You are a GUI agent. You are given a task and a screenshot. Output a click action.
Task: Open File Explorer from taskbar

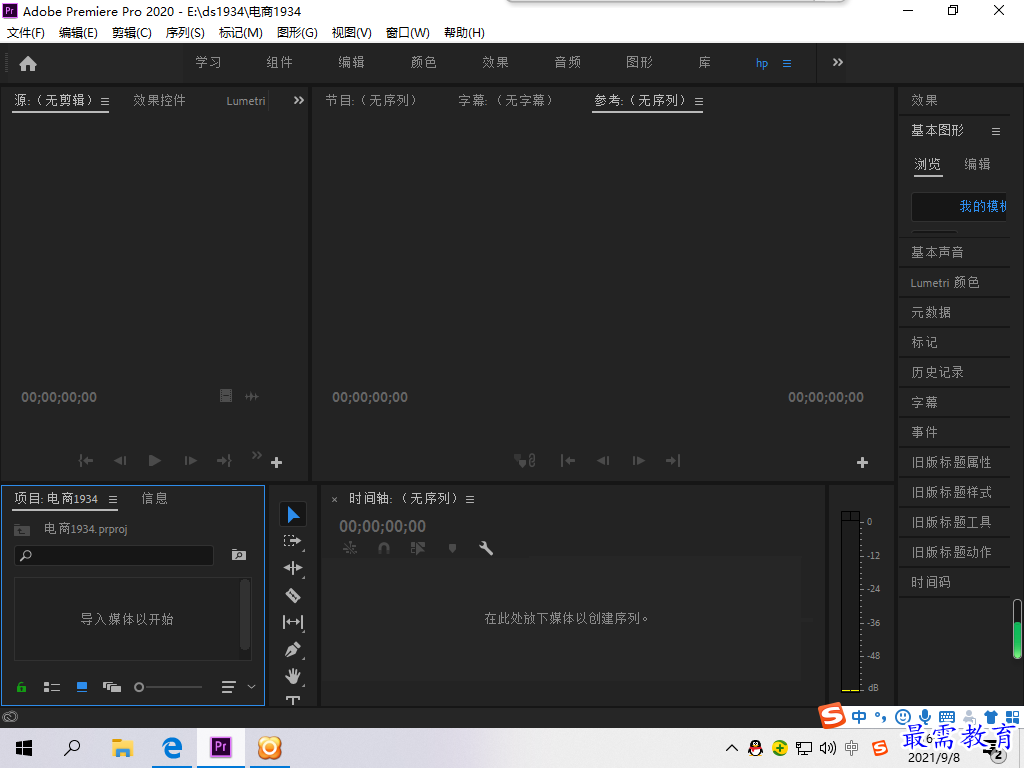(122, 748)
